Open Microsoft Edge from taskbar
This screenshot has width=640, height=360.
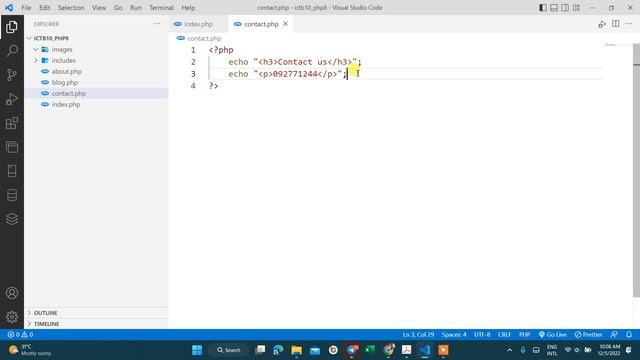pos(278,350)
